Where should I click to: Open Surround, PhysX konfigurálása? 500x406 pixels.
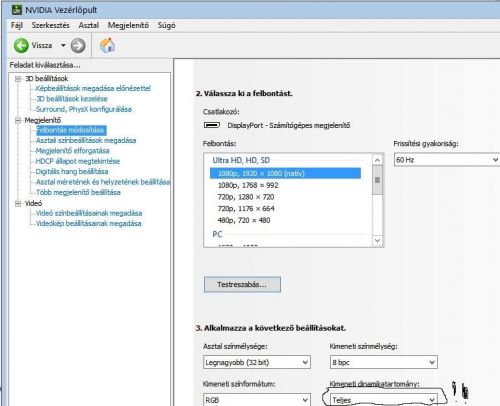[84, 109]
